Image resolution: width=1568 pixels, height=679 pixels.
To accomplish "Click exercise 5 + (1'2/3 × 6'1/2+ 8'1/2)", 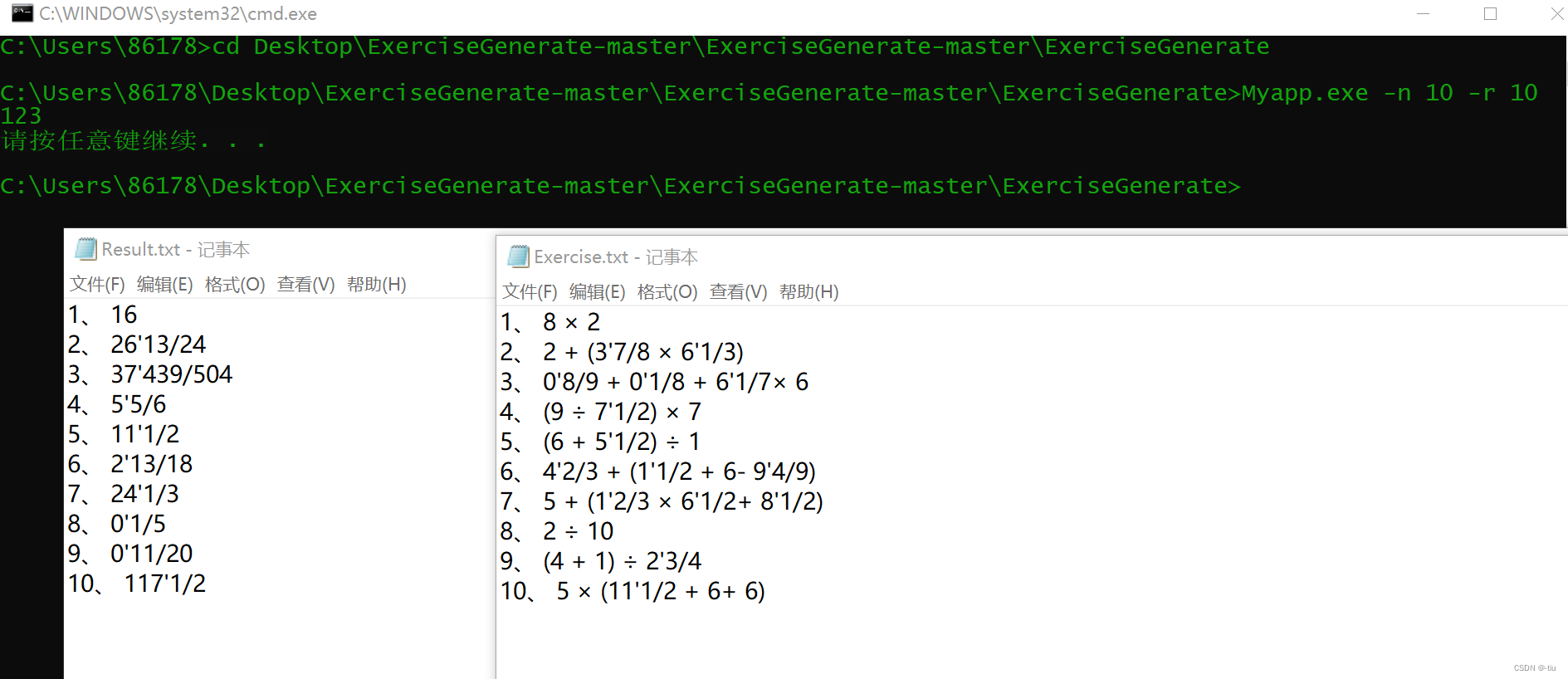I will [x=683, y=501].
